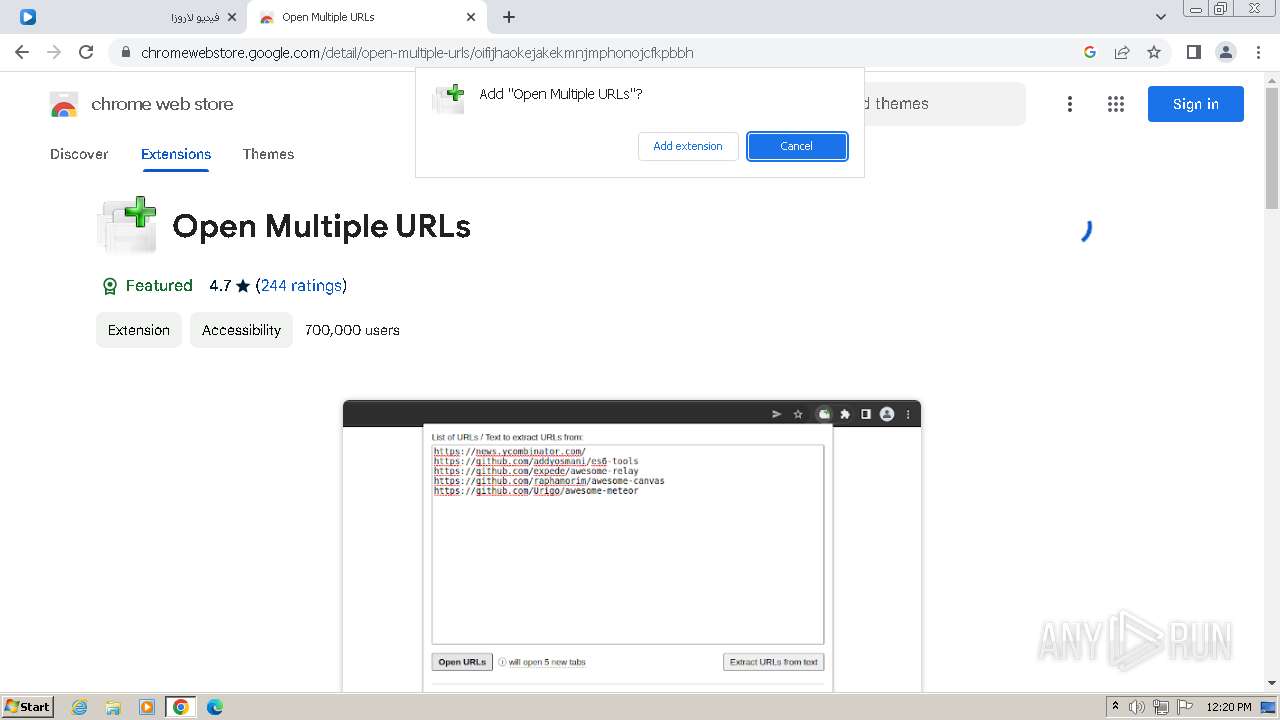Open the Discover tab
The height and width of the screenshot is (720, 1280).
coord(79,154)
